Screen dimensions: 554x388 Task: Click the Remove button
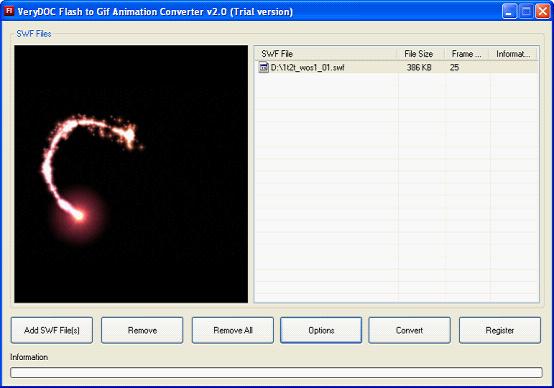[x=142, y=330]
